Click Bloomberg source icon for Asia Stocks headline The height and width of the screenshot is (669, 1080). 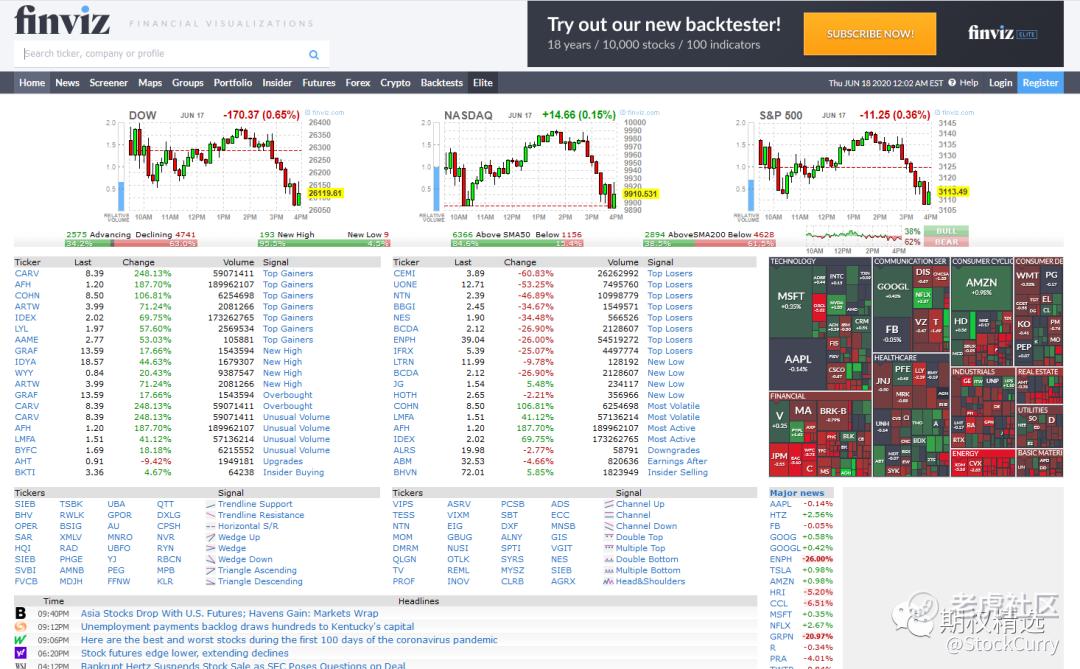[x=21, y=613]
